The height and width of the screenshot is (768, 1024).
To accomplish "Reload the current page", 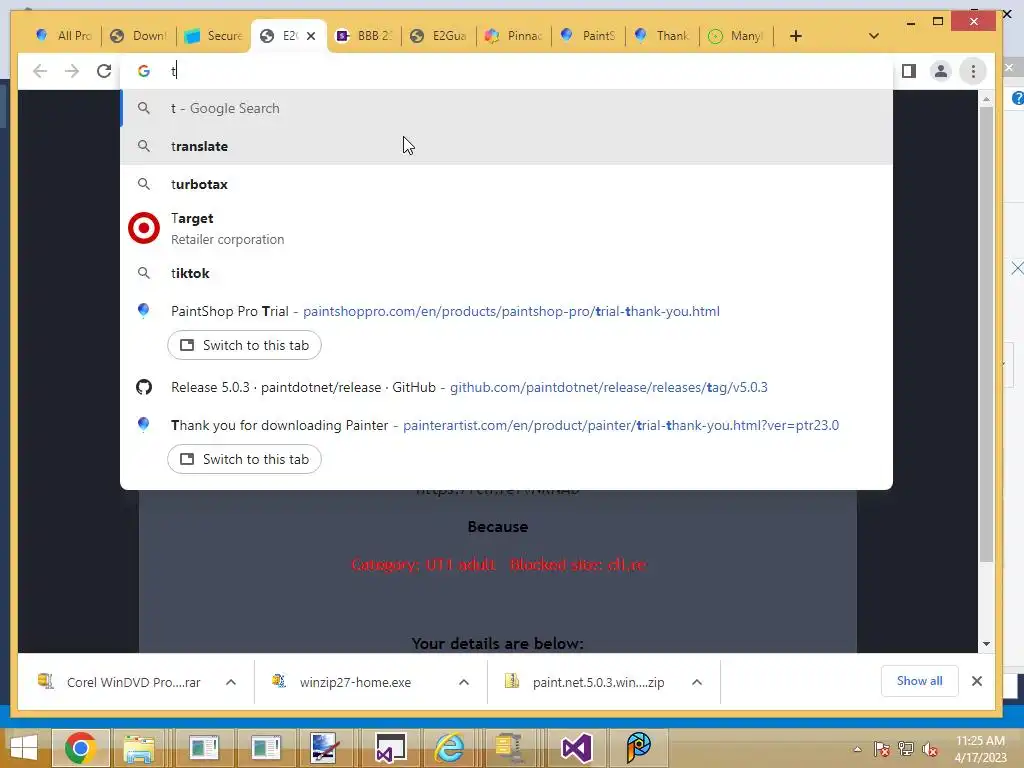I will point(104,71).
